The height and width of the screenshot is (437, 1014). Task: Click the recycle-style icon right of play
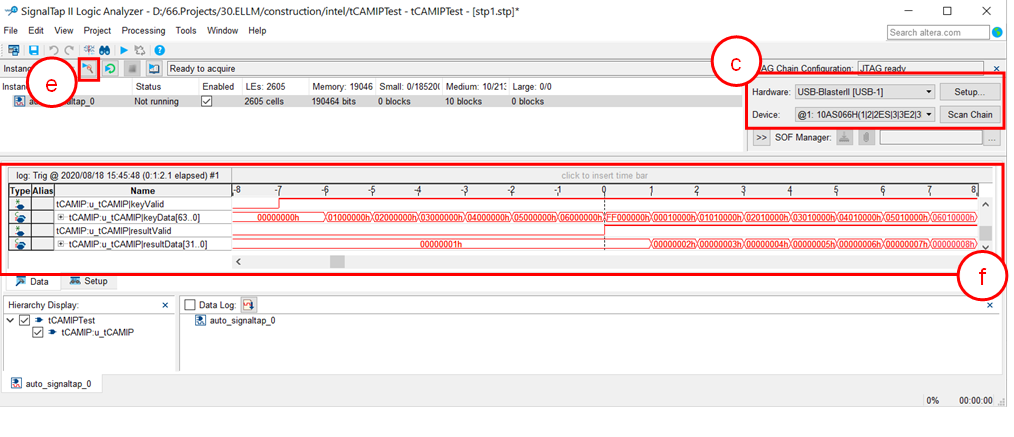tap(138, 50)
